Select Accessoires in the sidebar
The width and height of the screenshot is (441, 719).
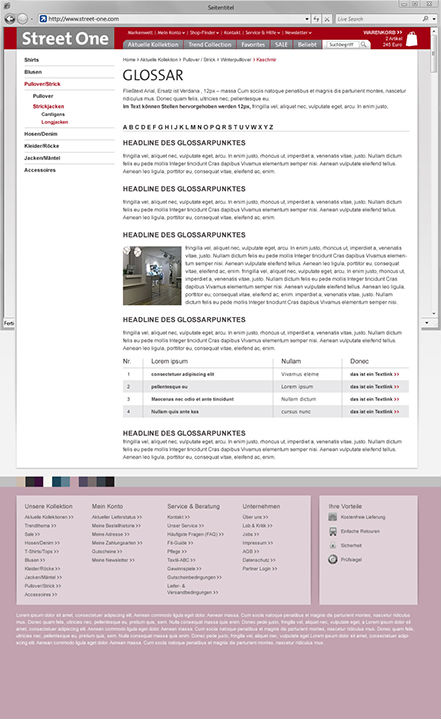tap(40, 170)
